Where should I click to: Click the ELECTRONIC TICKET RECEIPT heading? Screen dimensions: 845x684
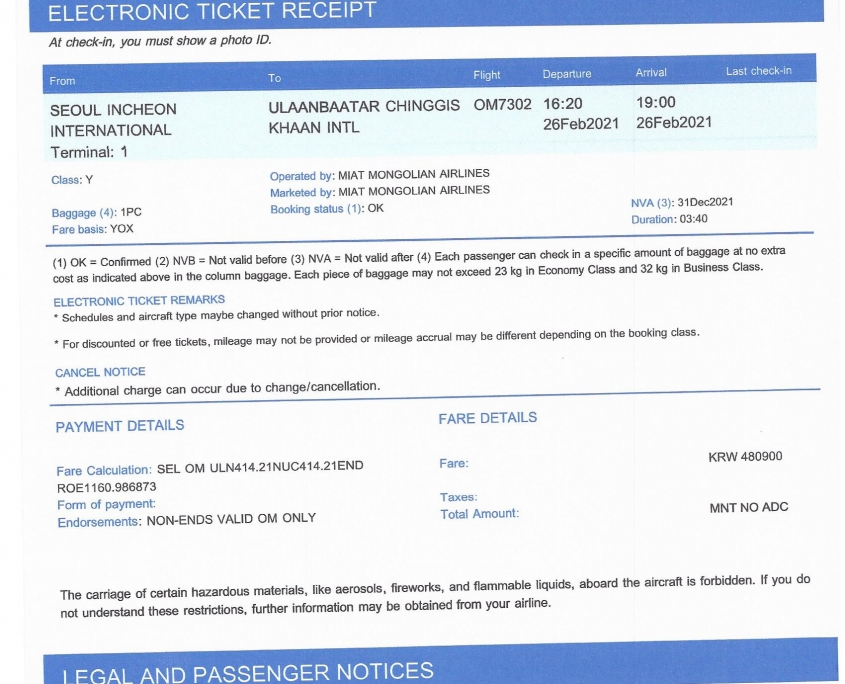coord(212,11)
